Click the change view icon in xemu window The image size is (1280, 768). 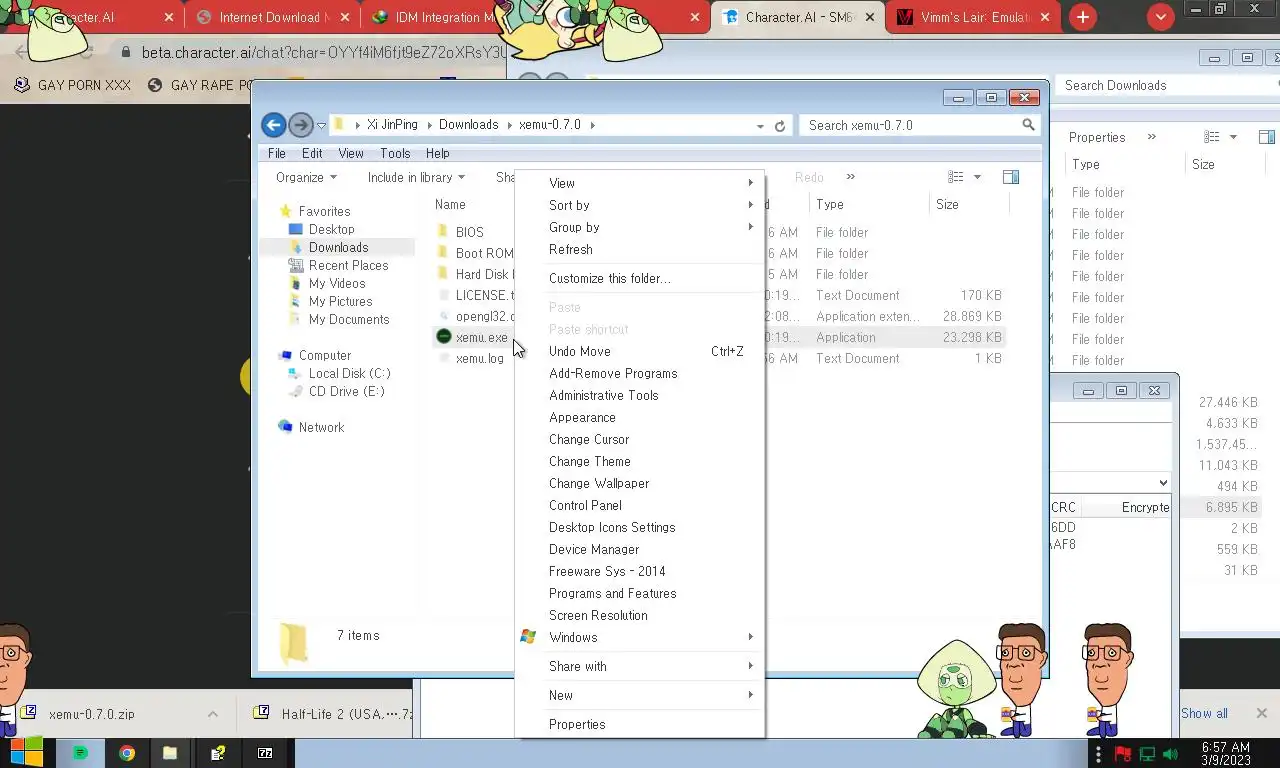tap(956, 177)
